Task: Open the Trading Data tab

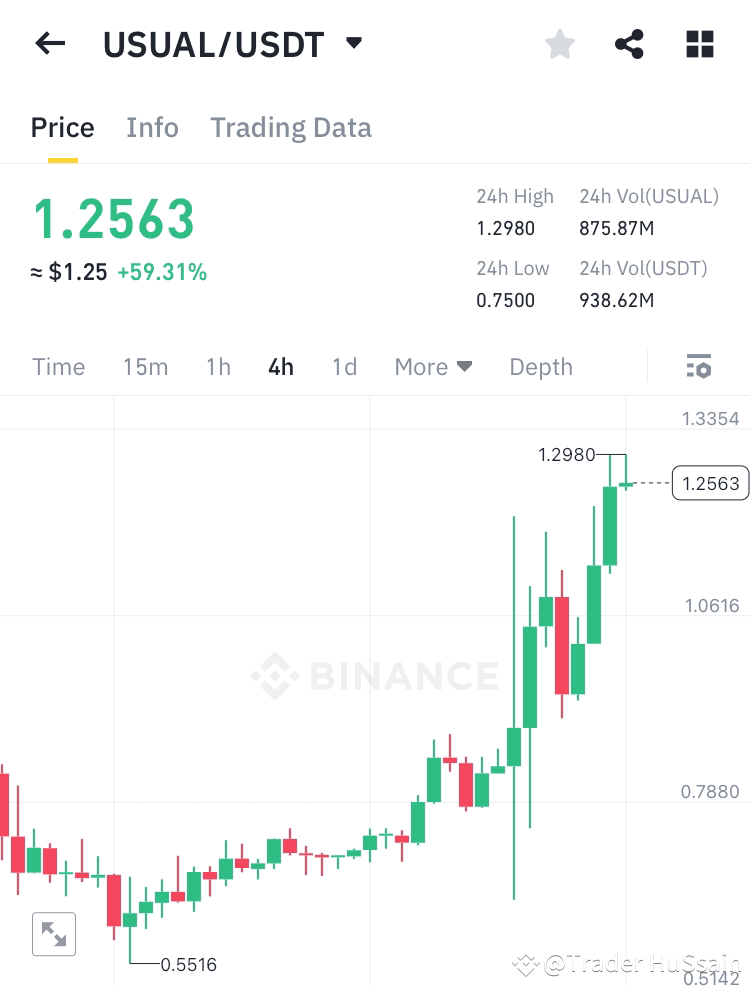Action: pos(290,127)
